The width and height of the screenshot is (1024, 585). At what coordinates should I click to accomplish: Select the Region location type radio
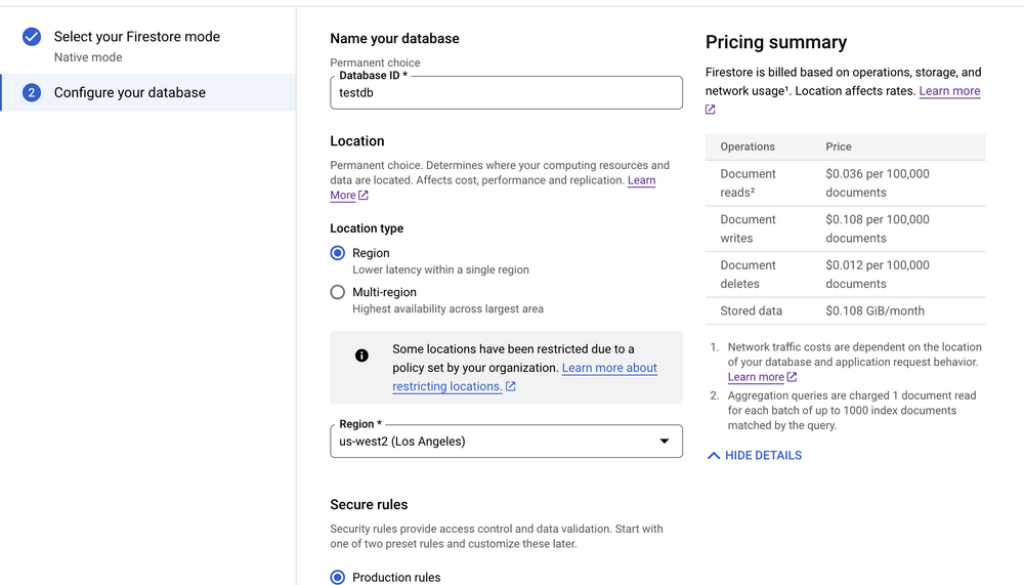338,253
